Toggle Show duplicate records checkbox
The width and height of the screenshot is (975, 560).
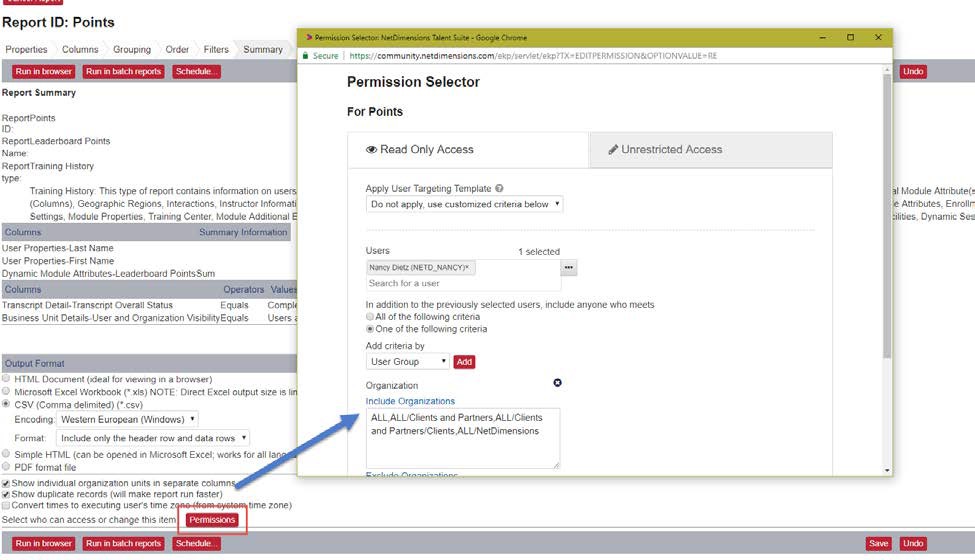click(x=6, y=494)
